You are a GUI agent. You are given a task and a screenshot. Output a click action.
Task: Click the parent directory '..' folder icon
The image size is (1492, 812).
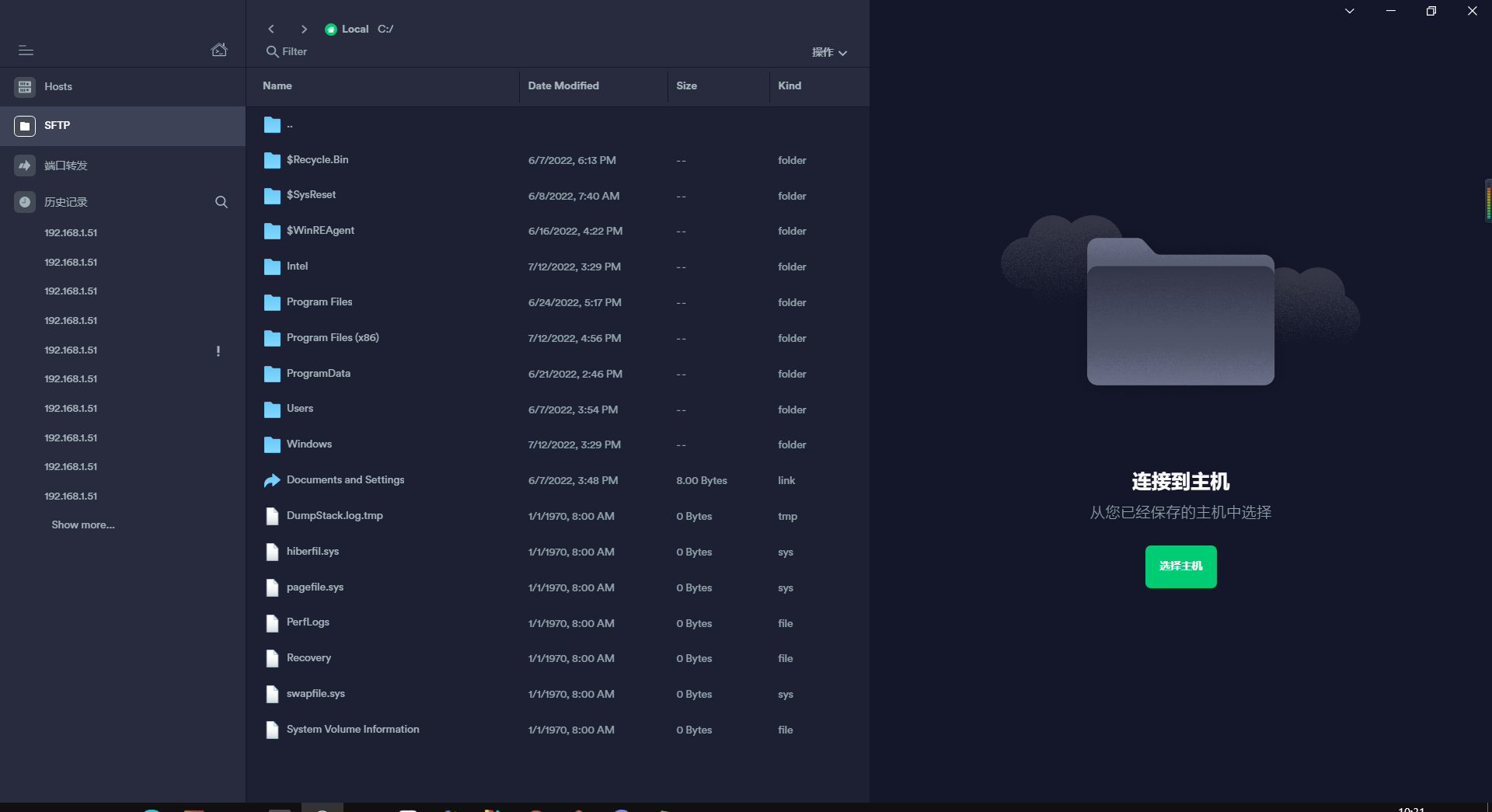click(272, 125)
